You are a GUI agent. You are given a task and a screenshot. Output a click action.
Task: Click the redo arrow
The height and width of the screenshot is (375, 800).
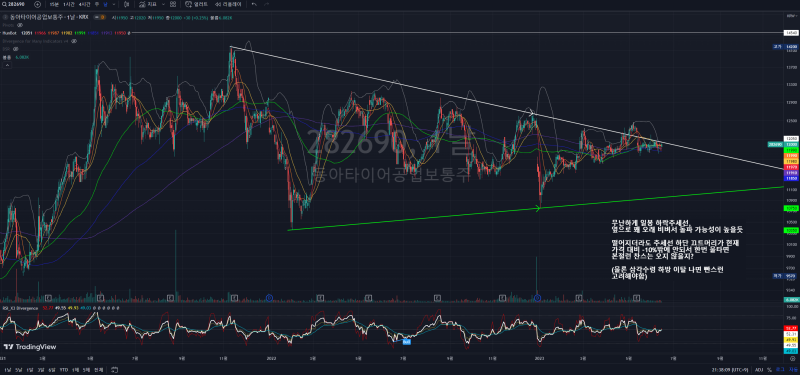[267, 4]
